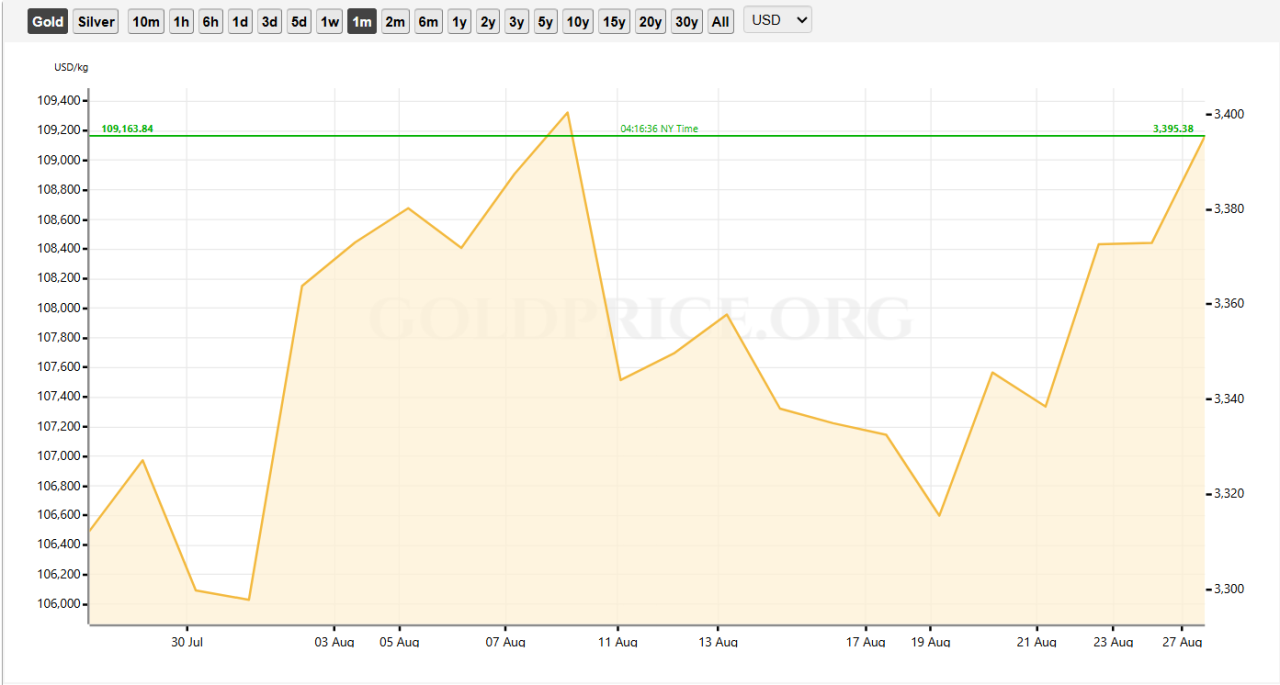Choose the 10y range button

click(578, 21)
